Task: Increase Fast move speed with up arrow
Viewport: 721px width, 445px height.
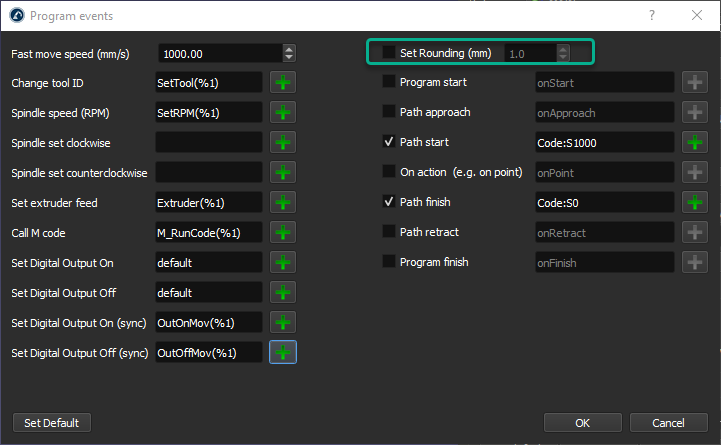Action: click(x=289, y=49)
